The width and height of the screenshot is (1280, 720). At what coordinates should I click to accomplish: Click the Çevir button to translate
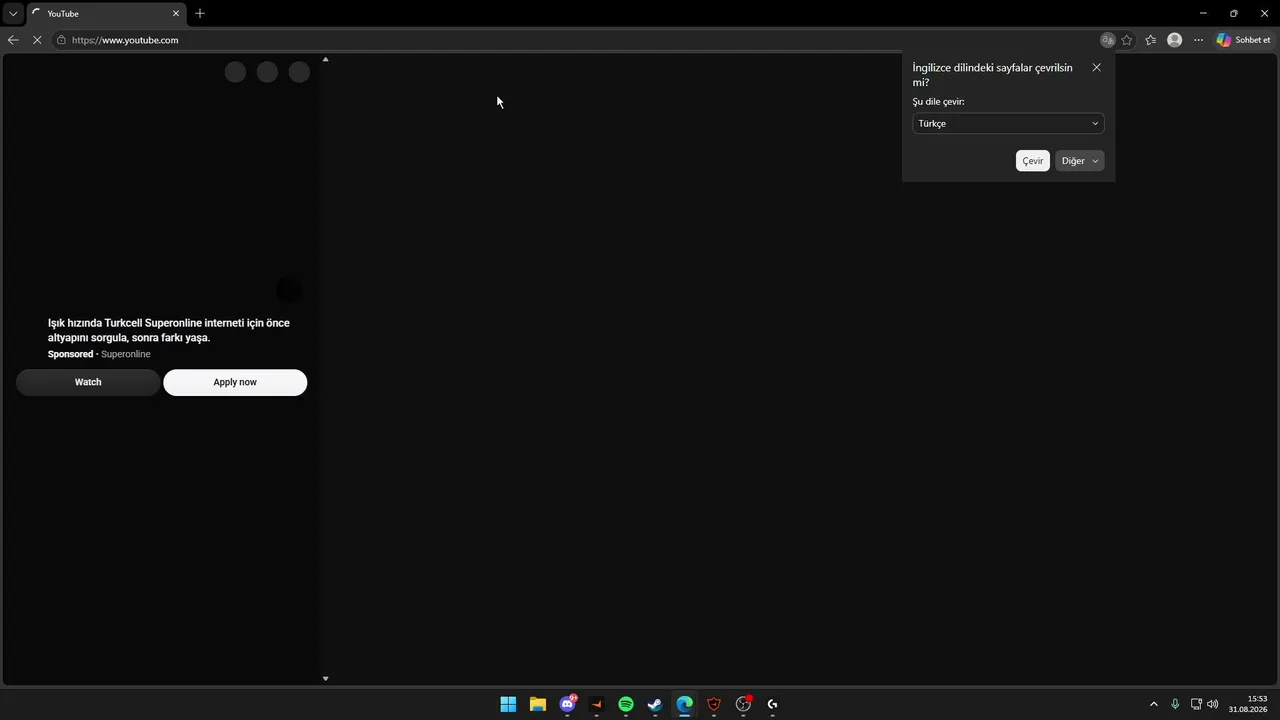1033,161
